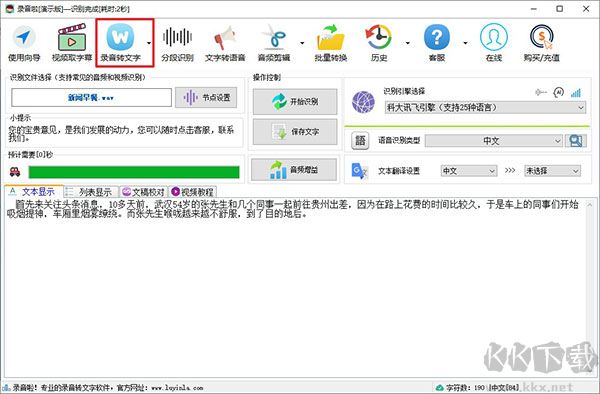Expand the 科大讯飞引擎 engine dropdown
Viewport: 600px width, 394px height.
[x=485, y=107]
